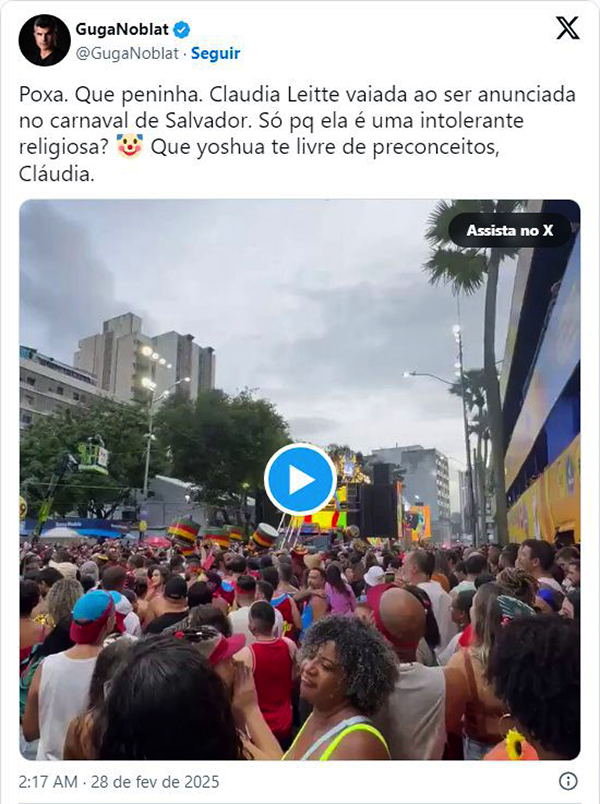The width and height of the screenshot is (600, 804).
Task: Play the embedded carnival video
Action: click(x=300, y=479)
